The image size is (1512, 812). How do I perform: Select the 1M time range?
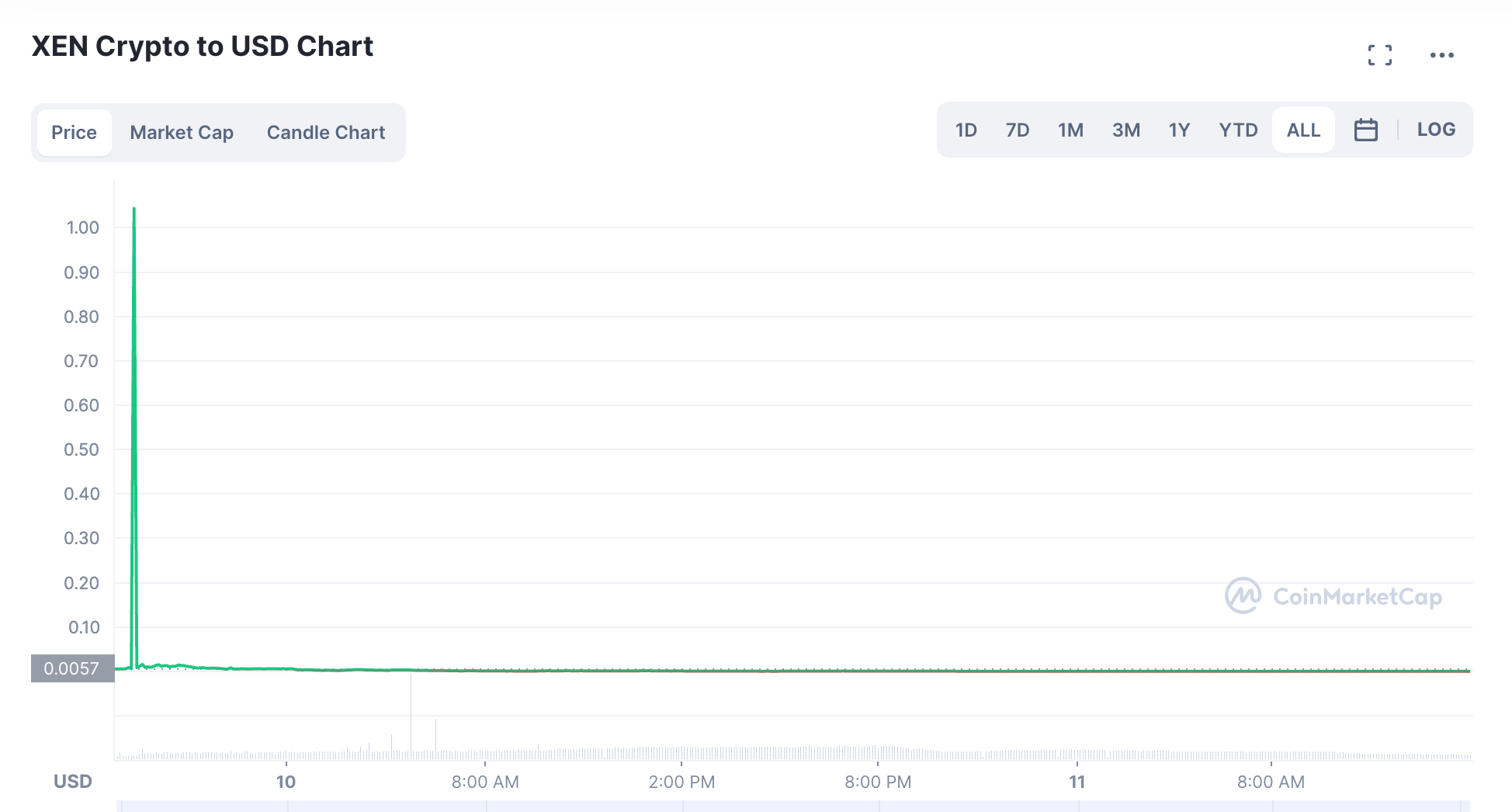(x=1070, y=130)
